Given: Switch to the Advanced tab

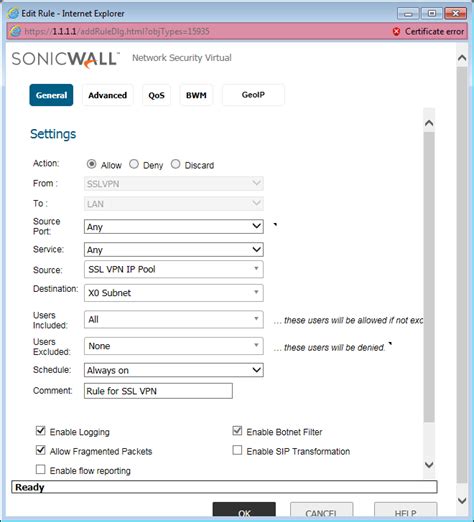Looking at the screenshot, I should (x=108, y=95).
